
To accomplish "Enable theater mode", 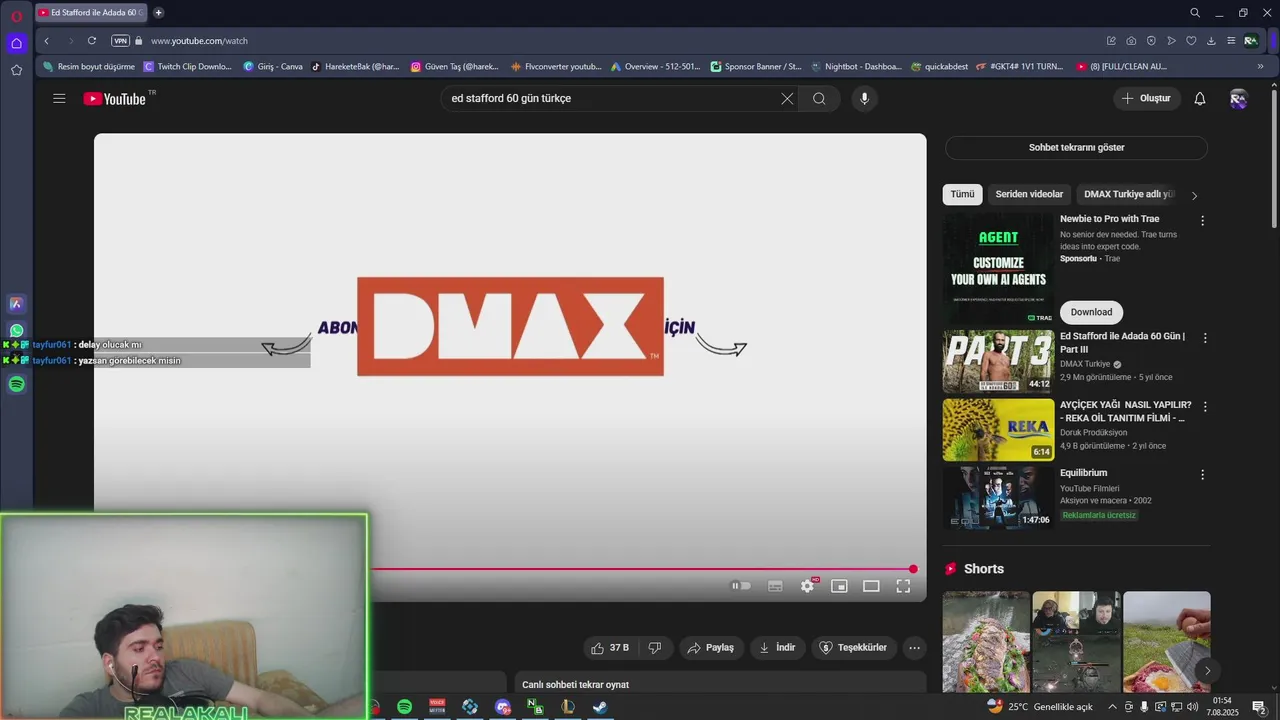I will 871,586.
